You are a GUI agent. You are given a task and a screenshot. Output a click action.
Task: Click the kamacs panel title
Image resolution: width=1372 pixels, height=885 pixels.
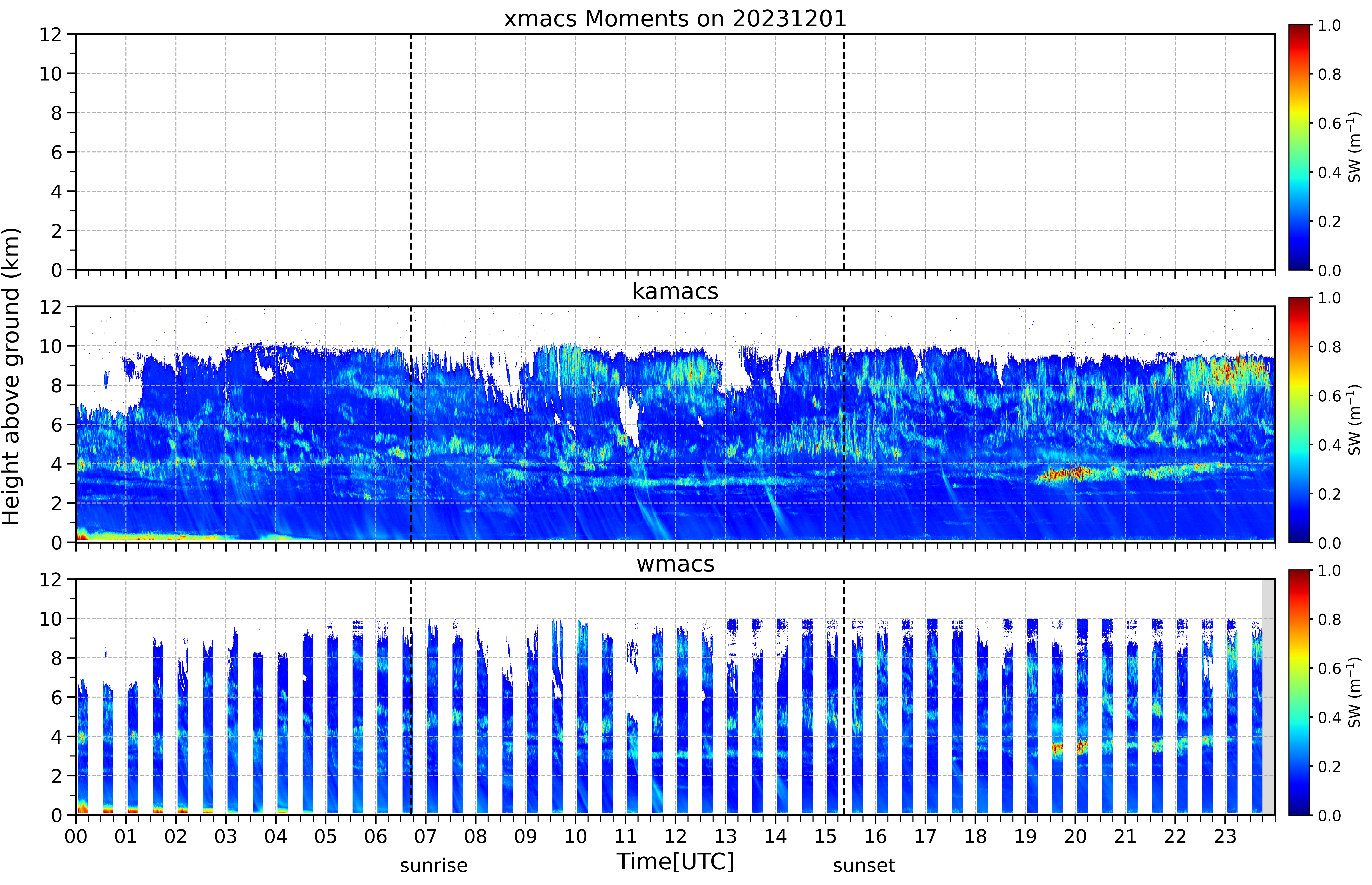pos(675,291)
